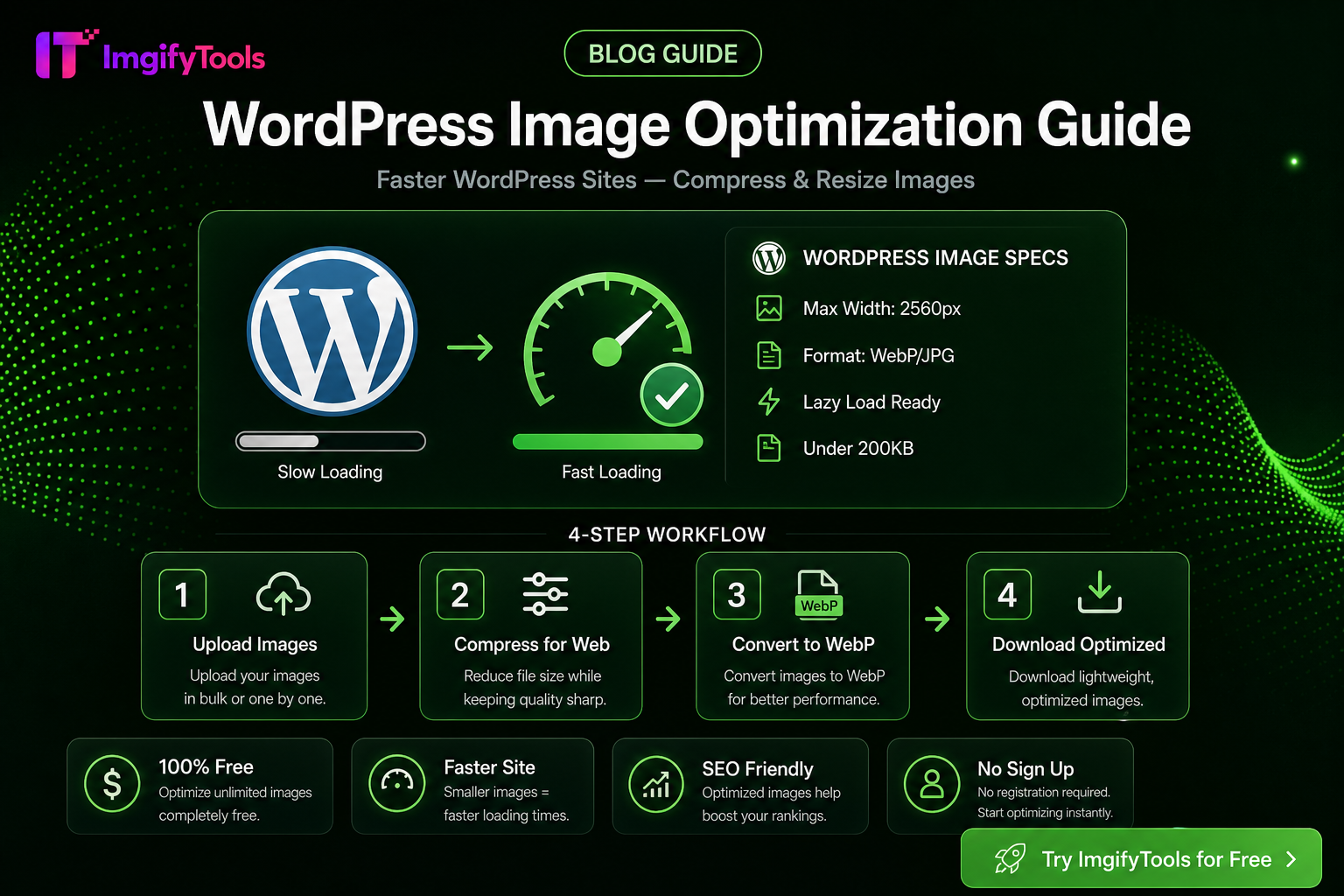Click the lightning icon beside Lazy Load Ready
1344x896 pixels.
click(x=769, y=402)
